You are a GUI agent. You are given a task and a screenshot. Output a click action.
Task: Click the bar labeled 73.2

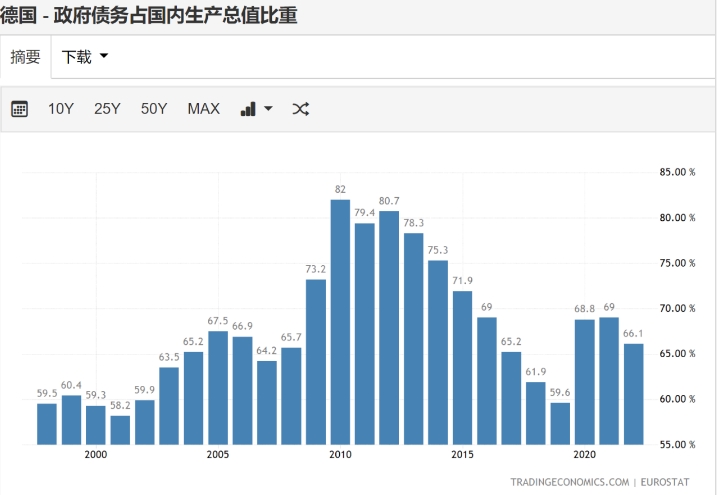[x=316, y=362]
